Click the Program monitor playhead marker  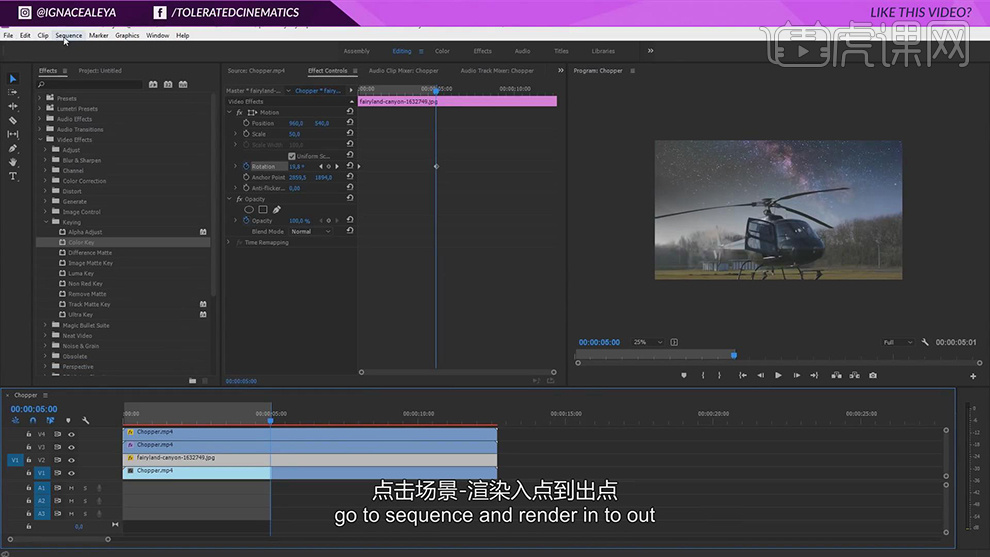[734, 355]
